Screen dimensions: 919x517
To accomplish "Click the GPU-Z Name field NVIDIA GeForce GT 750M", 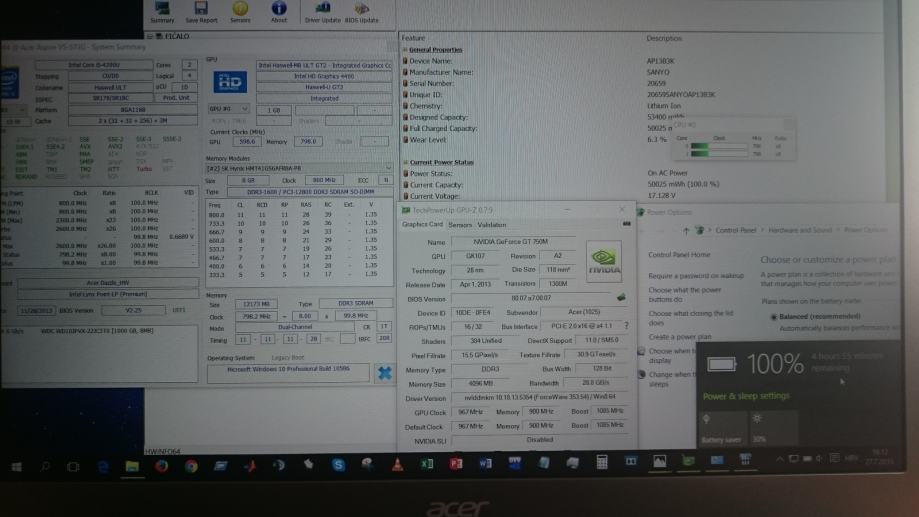I will 513,242.
